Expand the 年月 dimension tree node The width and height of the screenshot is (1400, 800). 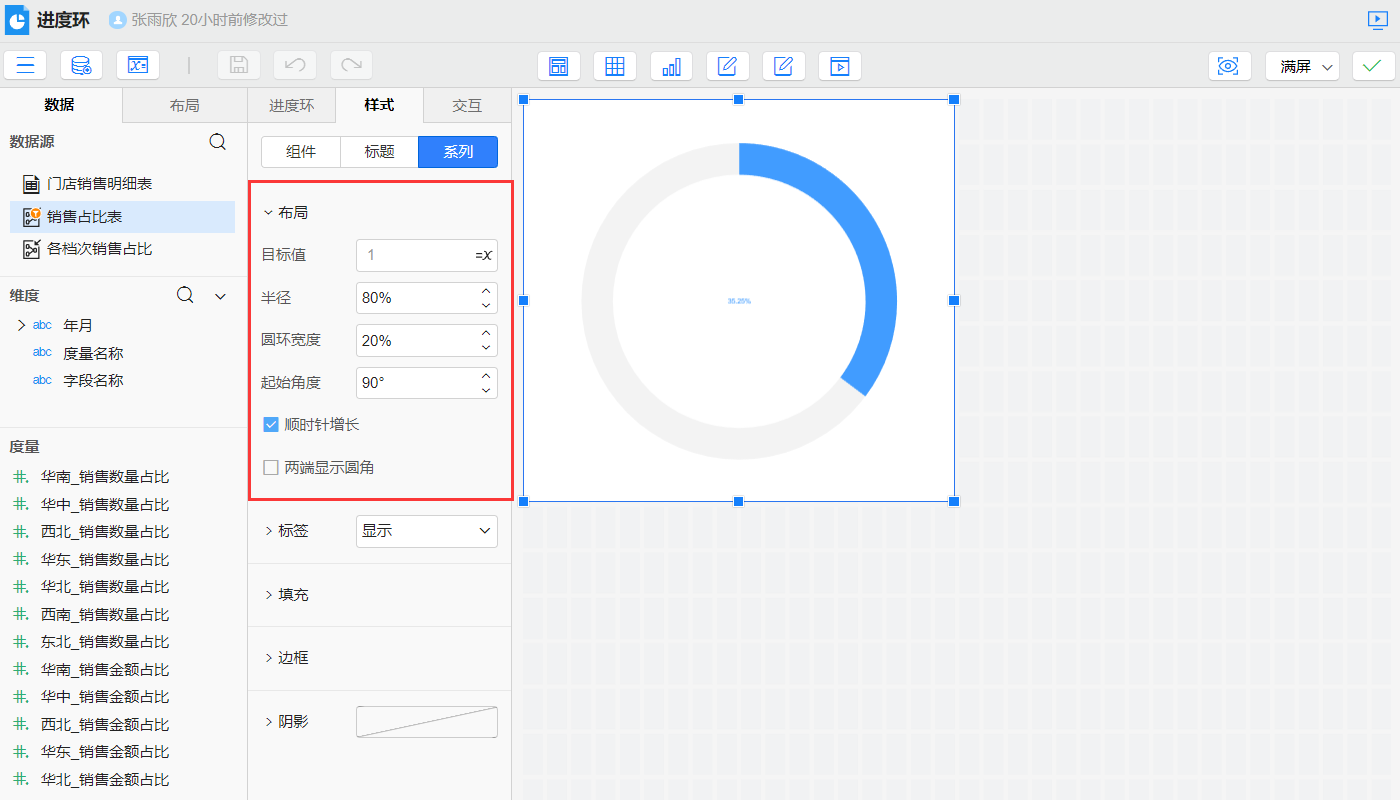pyautogui.click(x=21, y=325)
